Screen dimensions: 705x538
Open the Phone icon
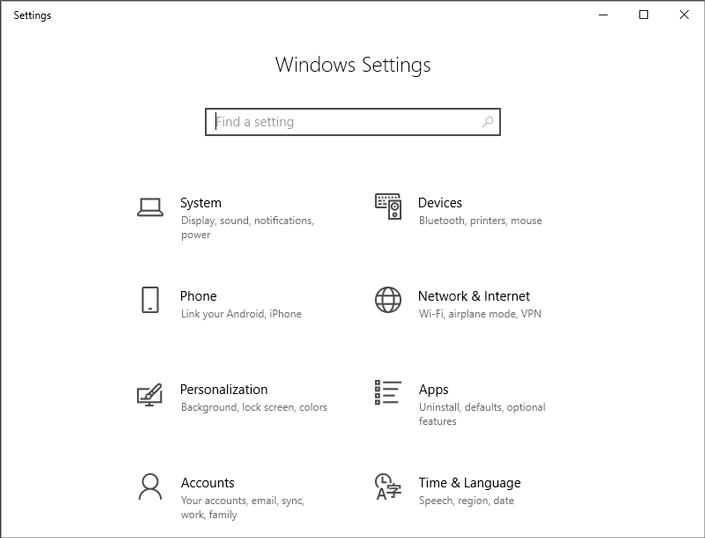pyautogui.click(x=150, y=300)
